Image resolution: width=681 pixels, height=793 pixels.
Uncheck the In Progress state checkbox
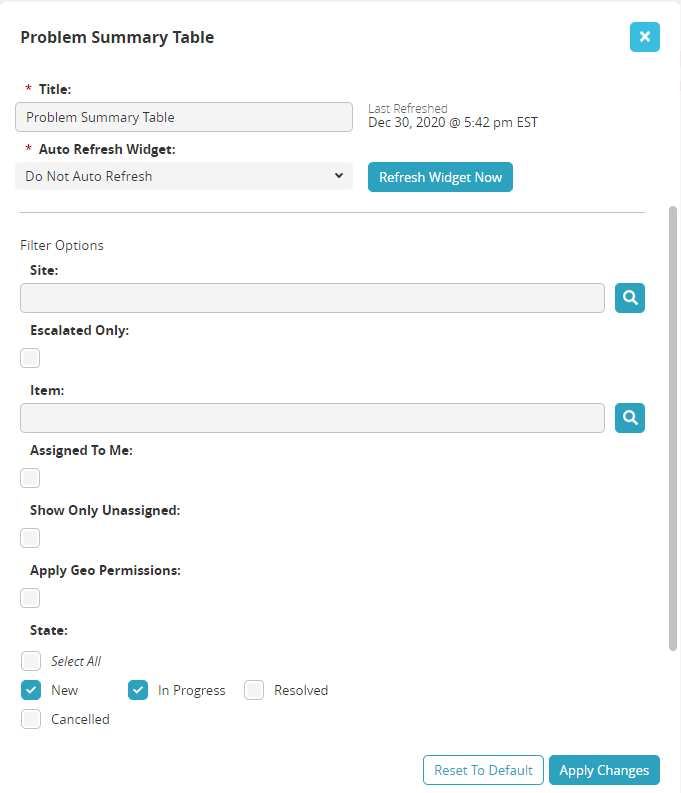(138, 690)
